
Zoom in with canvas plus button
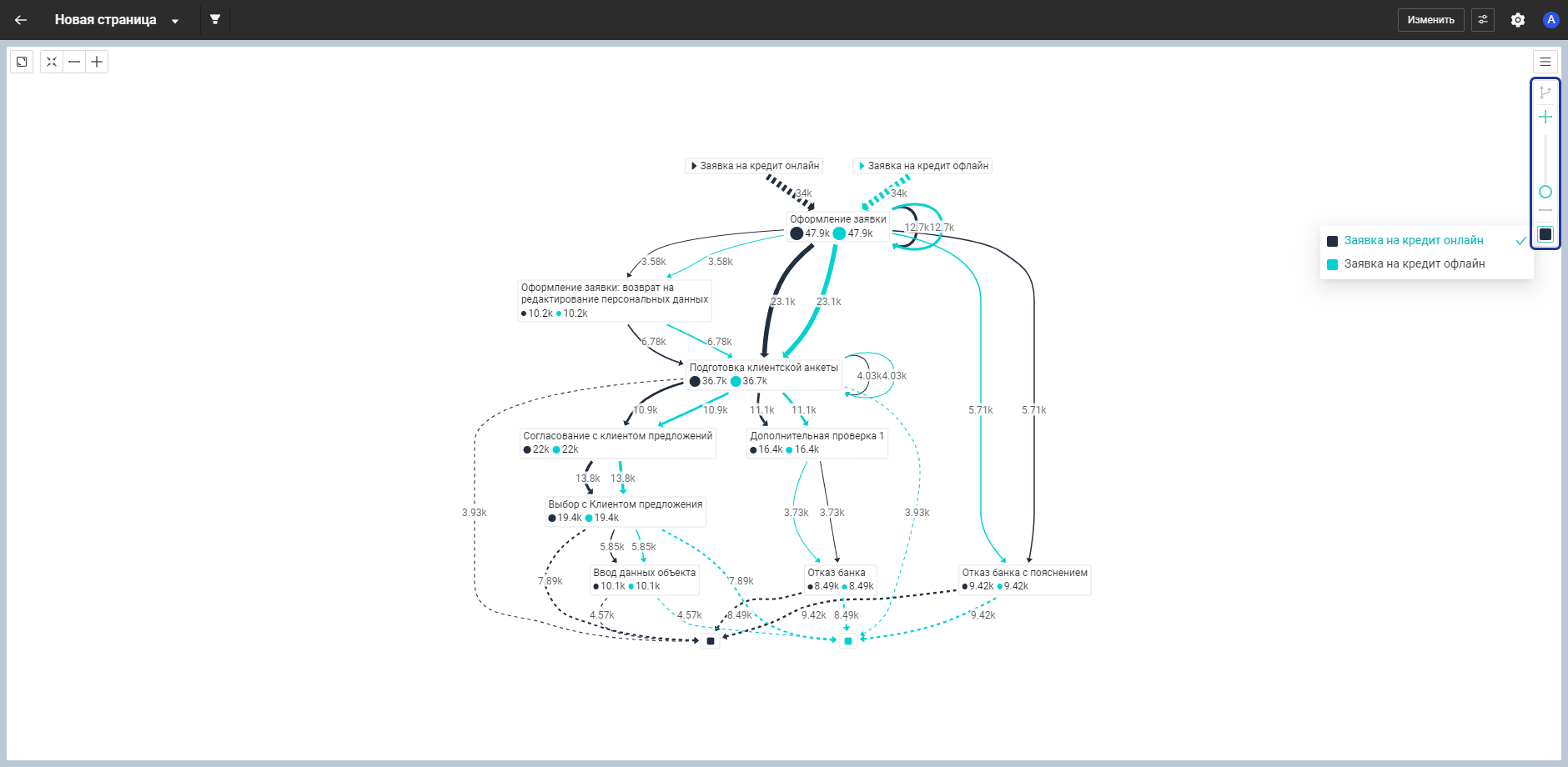(97, 62)
